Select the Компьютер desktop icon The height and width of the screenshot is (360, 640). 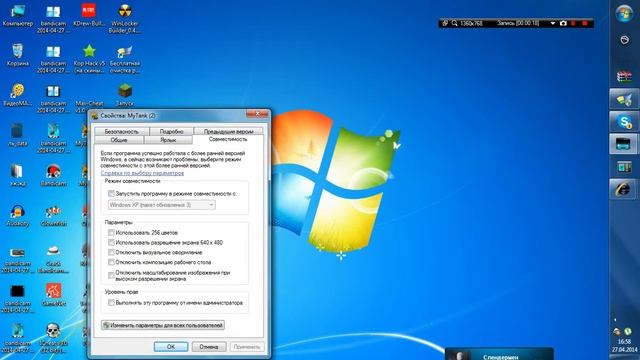(x=18, y=16)
